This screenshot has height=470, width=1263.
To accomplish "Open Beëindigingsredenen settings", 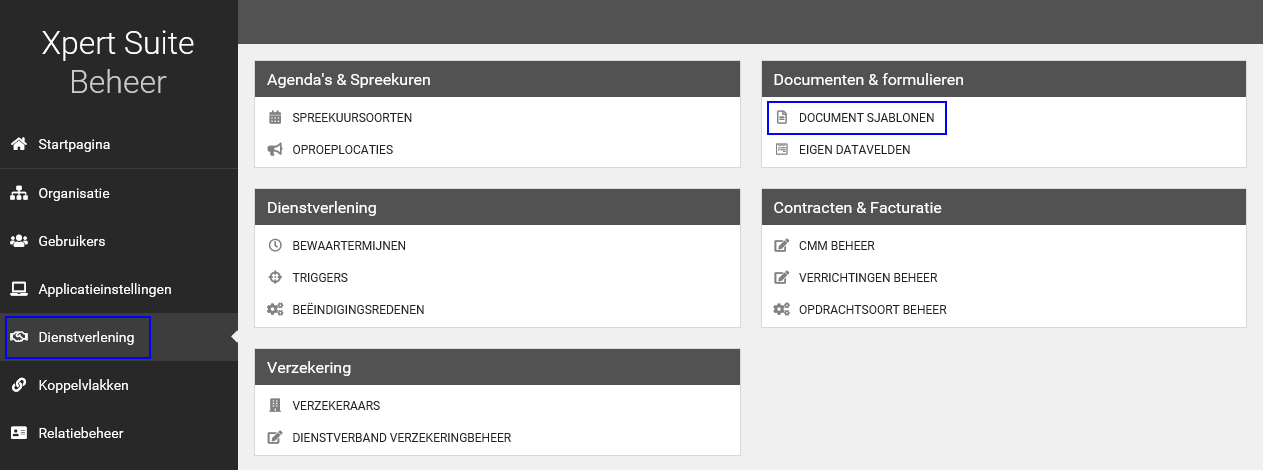I will point(358,310).
